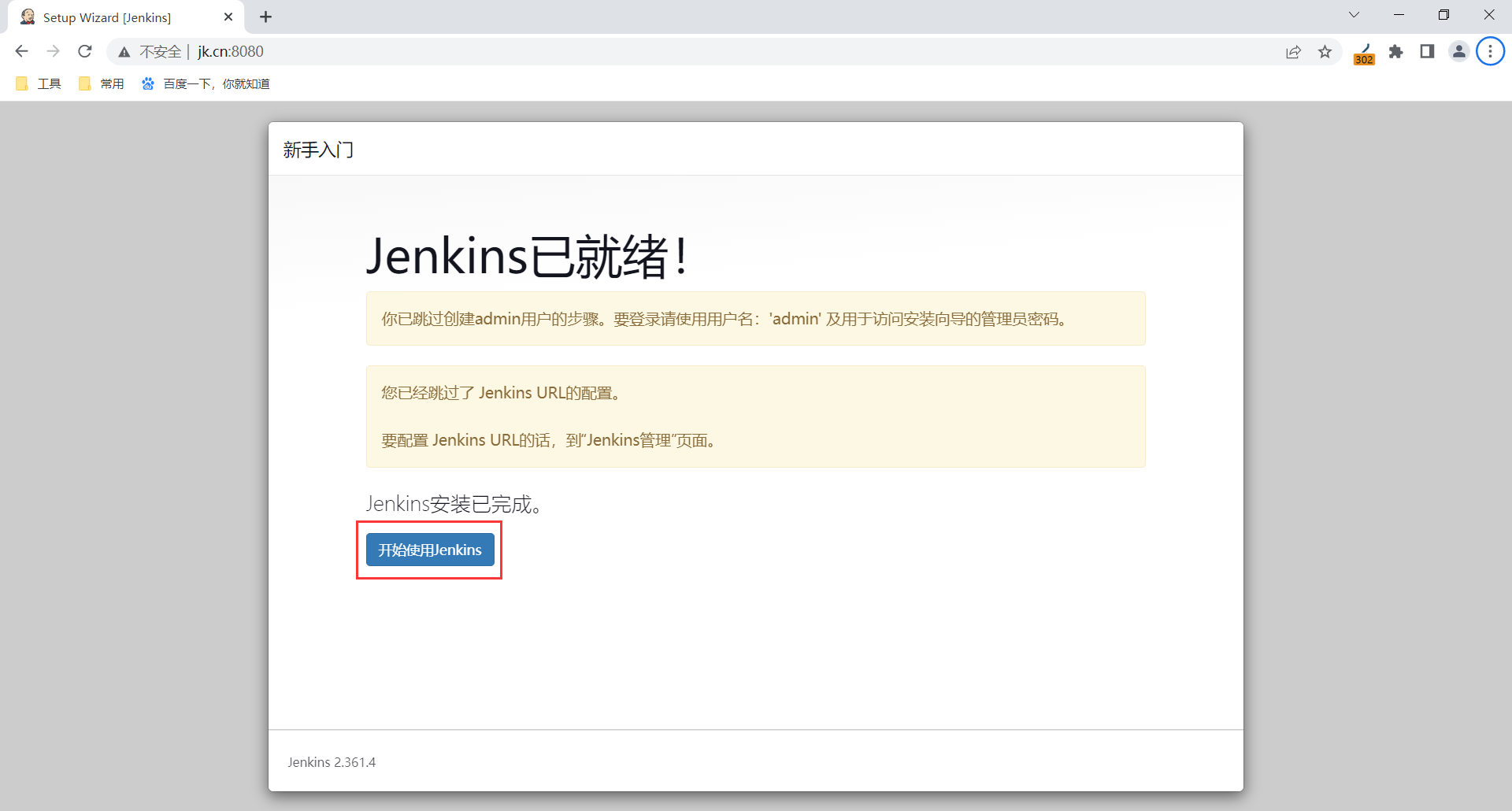Open the profile avatar menu
Screen dimensions: 1512x811
pyautogui.click(x=1459, y=52)
